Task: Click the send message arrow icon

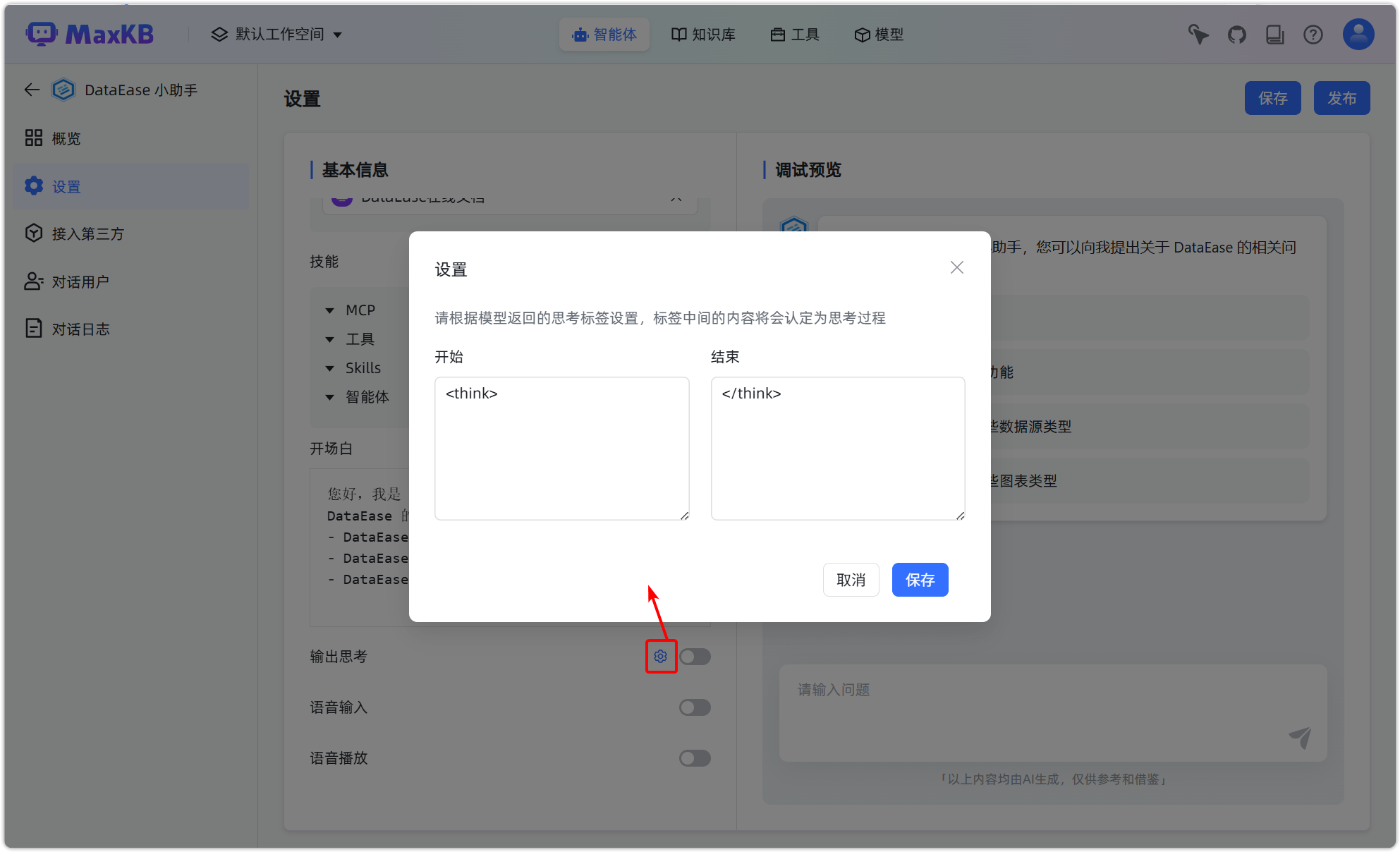Action: [1301, 738]
